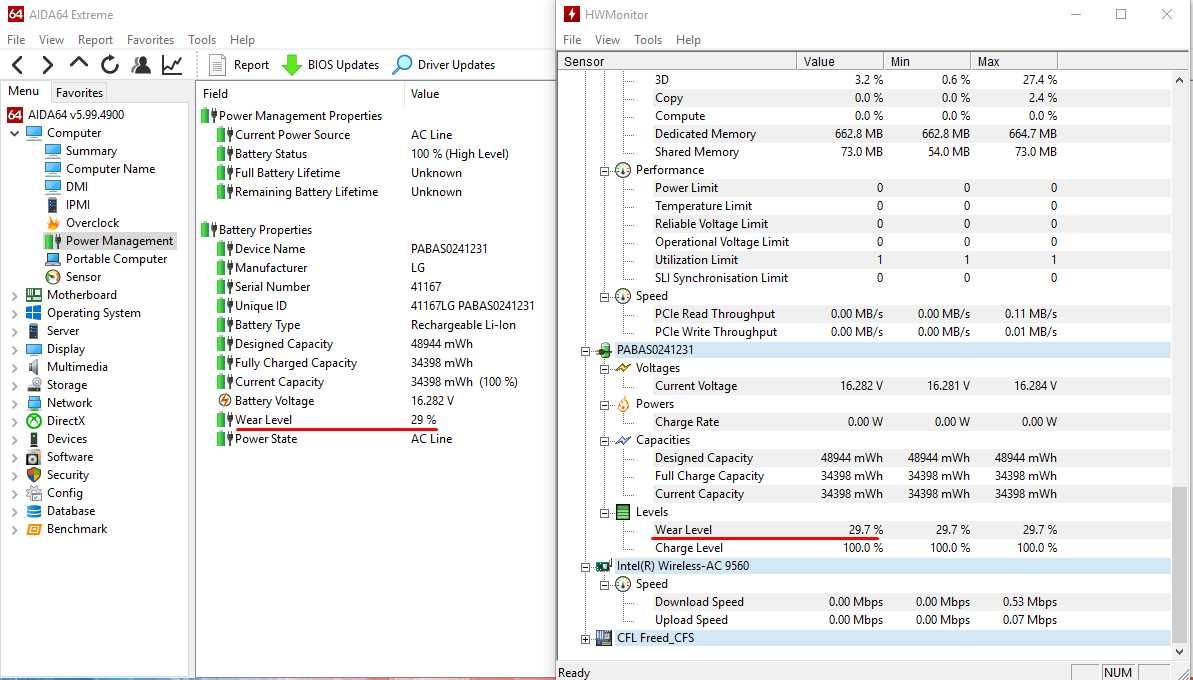Select Portable Computer in the AIDA64 tree
The width and height of the screenshot is (1193, 680).
click(x=116, y=259)
